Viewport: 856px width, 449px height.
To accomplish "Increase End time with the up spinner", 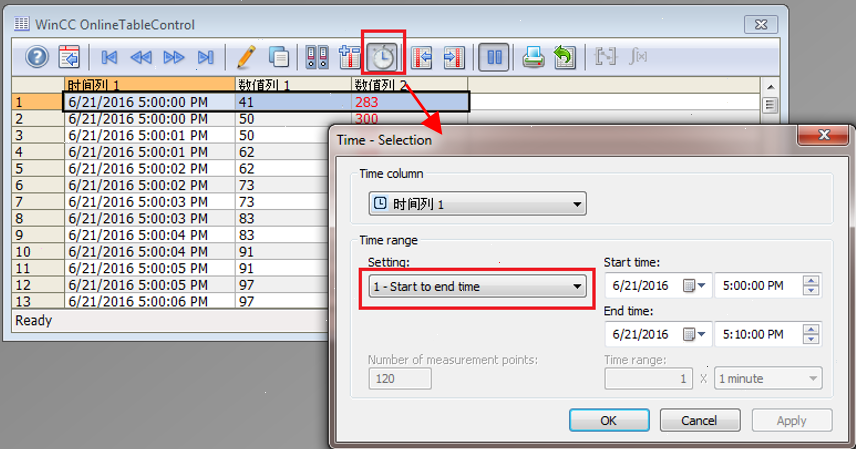I will pyautogui.click(x=811, y=329).
